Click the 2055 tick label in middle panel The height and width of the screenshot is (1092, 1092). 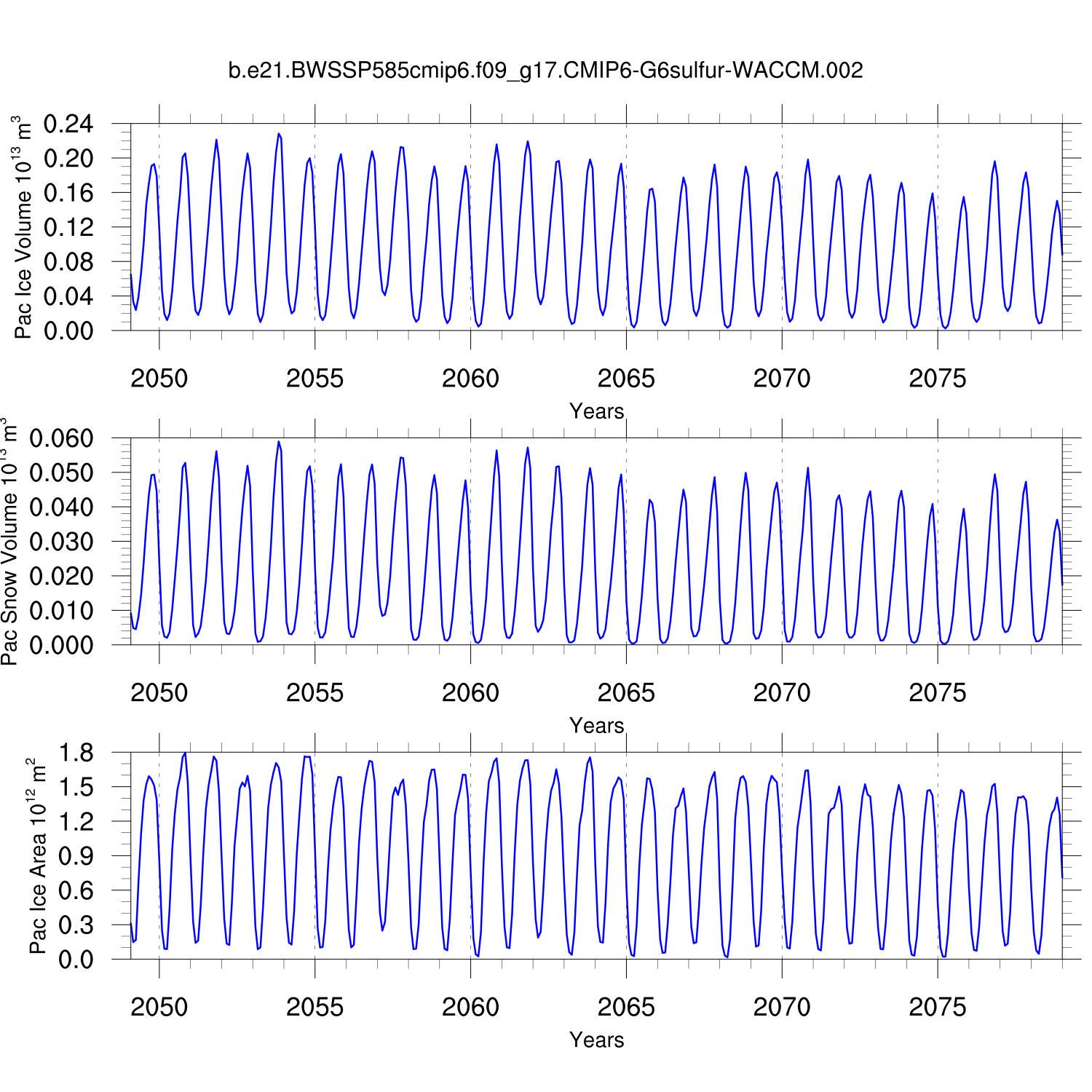[314, 693]
